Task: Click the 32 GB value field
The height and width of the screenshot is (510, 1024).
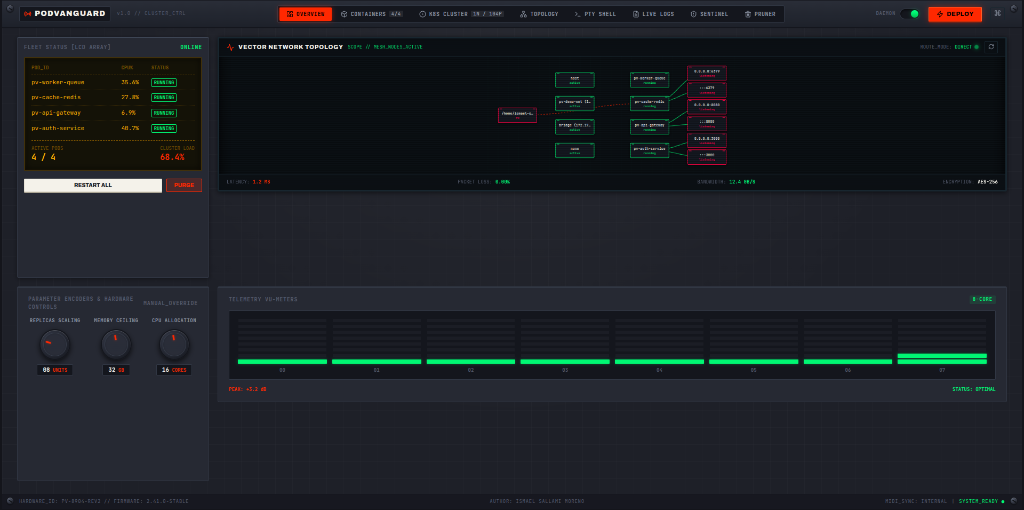Action: [116, 370]
